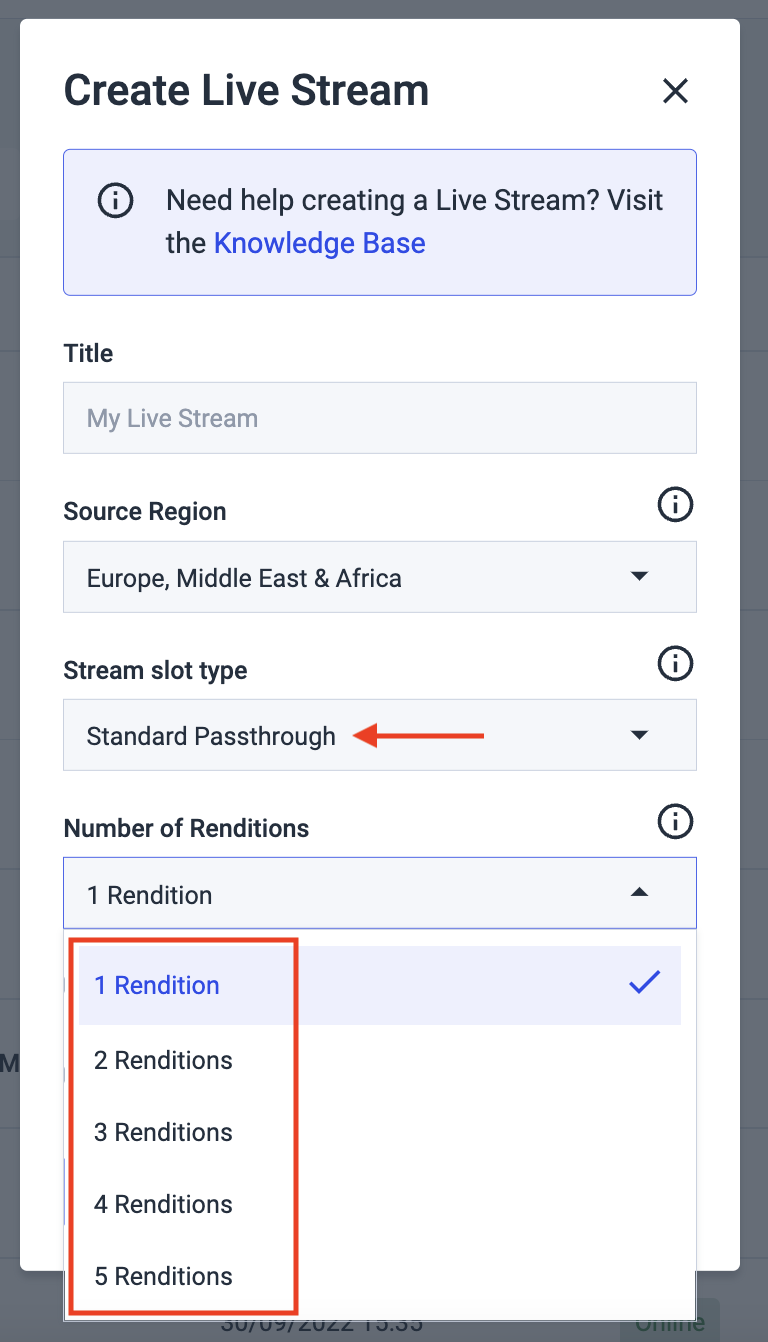The image size is (768, 1342).
Task: Open the Knowledge Base link
Action: [x=319, y=243]
